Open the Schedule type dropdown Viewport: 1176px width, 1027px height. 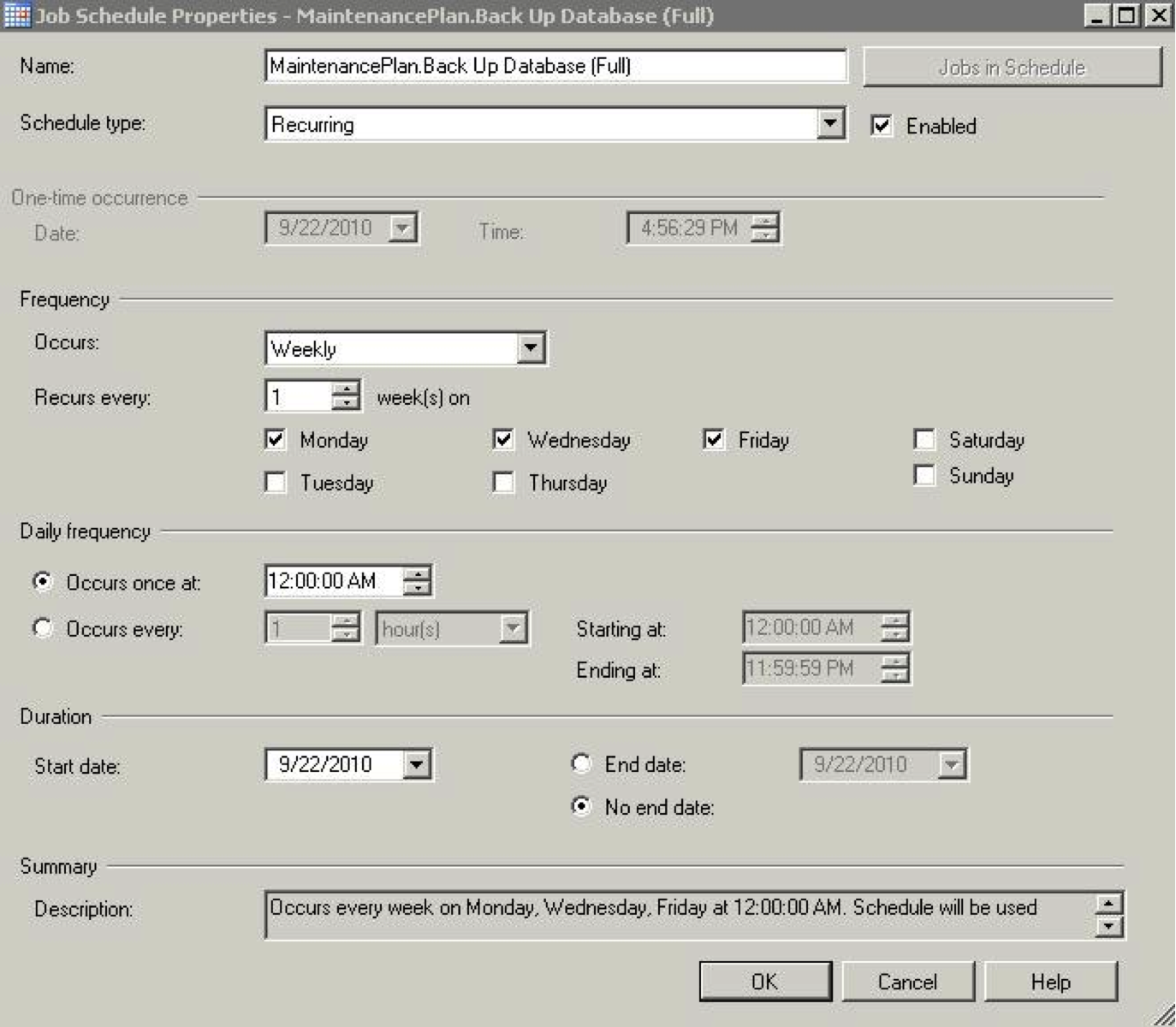click(x=829, y=124)
